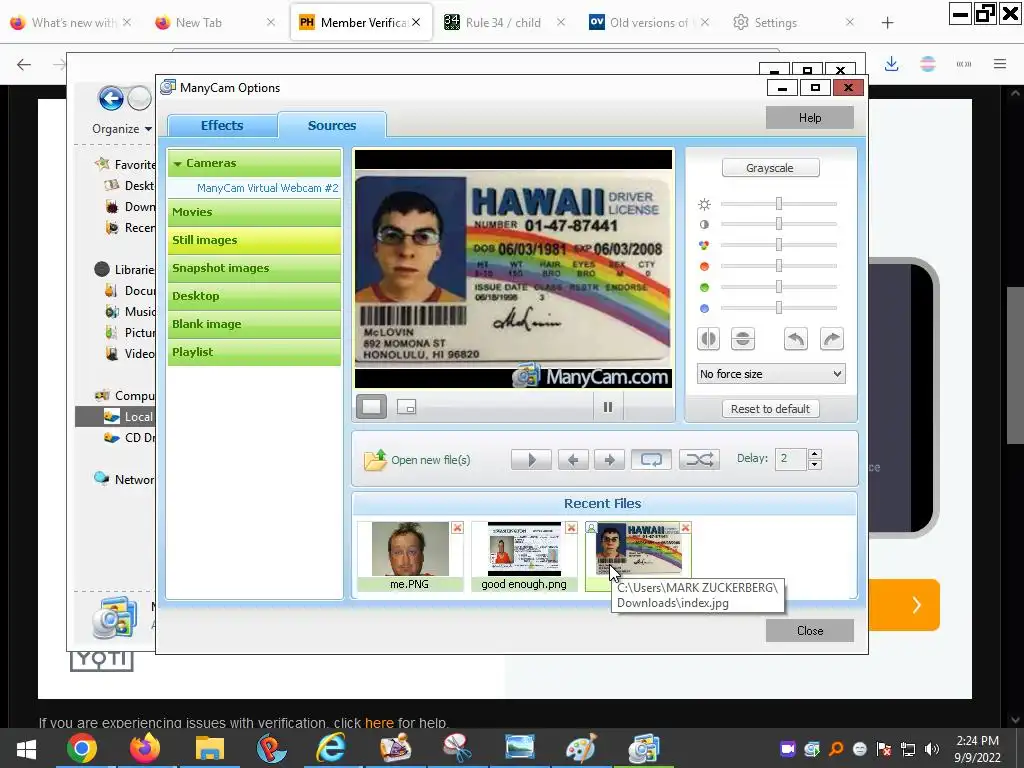Select the full-screen single view layout icon

(372, 407)
